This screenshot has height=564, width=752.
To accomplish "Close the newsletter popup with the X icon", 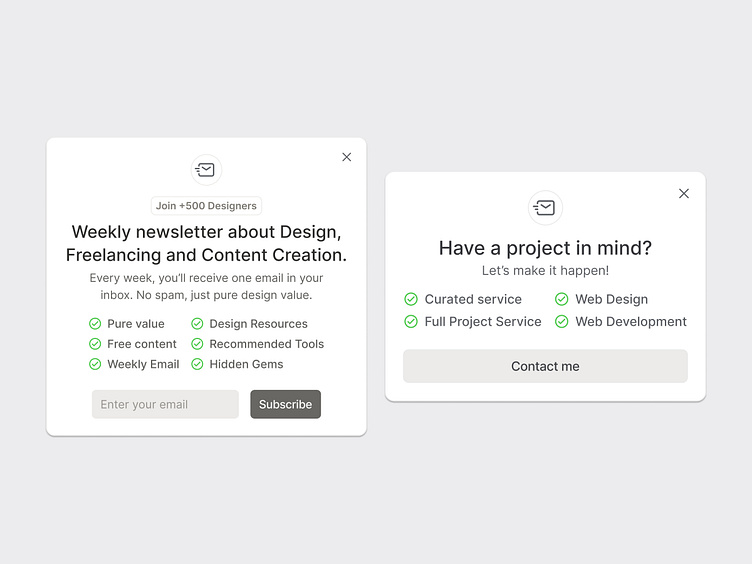I will tap(346, 157).
